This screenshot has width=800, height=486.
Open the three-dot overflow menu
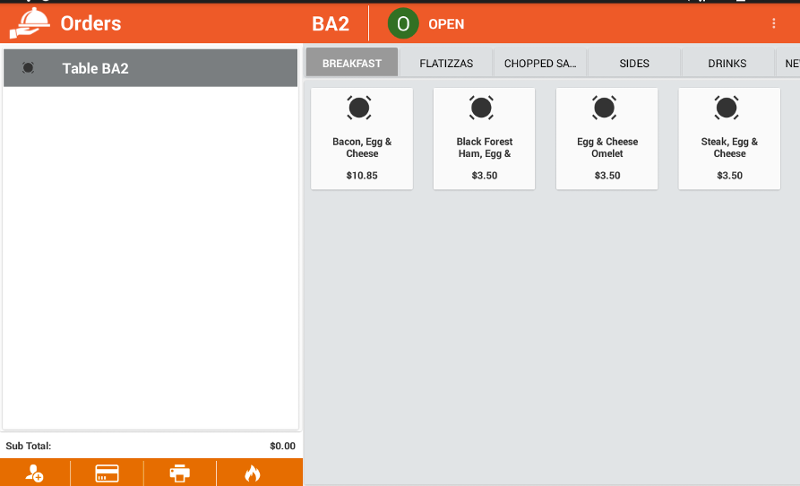(x=773, y=23)
